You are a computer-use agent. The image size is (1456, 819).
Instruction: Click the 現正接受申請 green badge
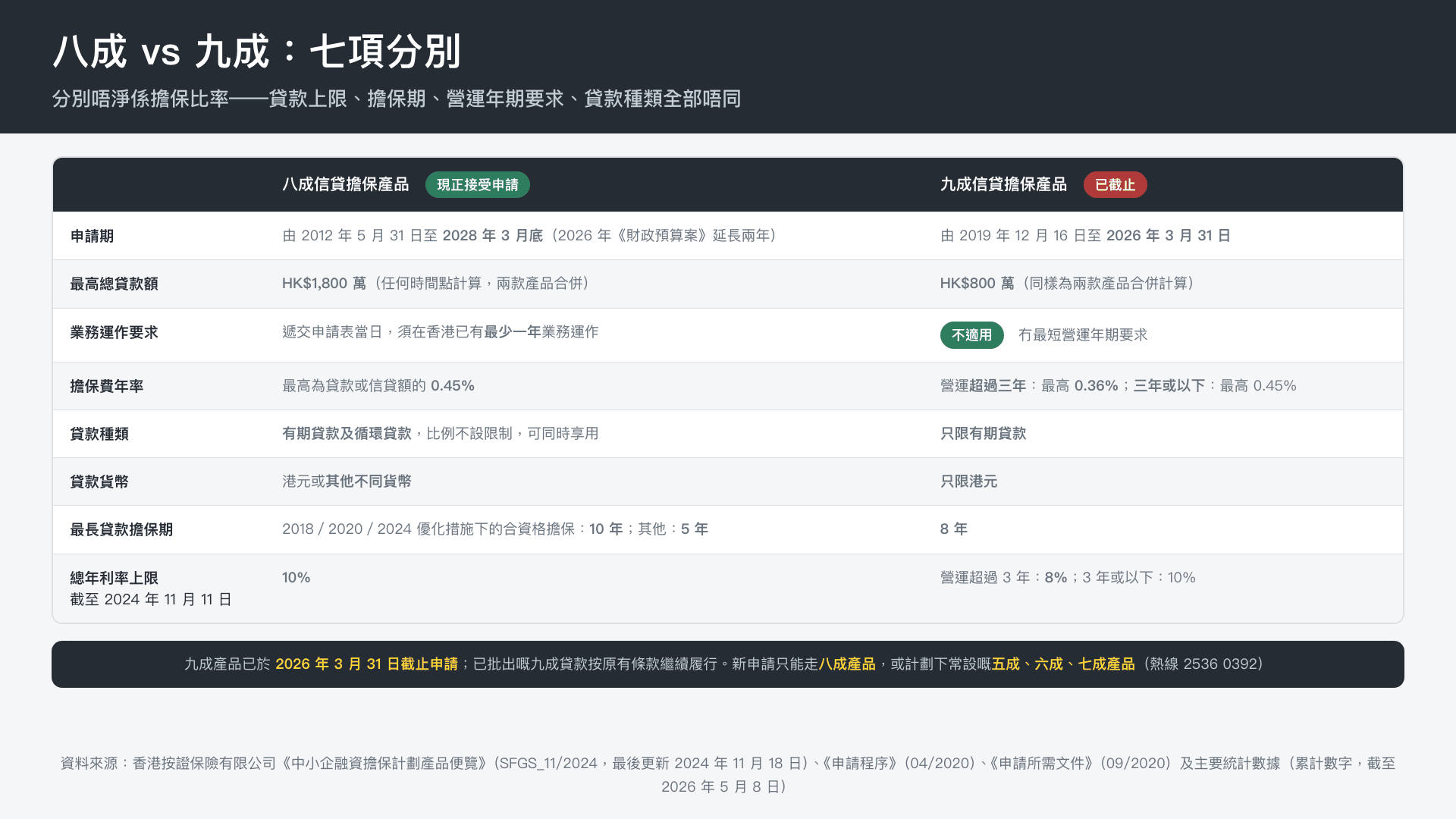pyautogui.click(x=477, y=185)
